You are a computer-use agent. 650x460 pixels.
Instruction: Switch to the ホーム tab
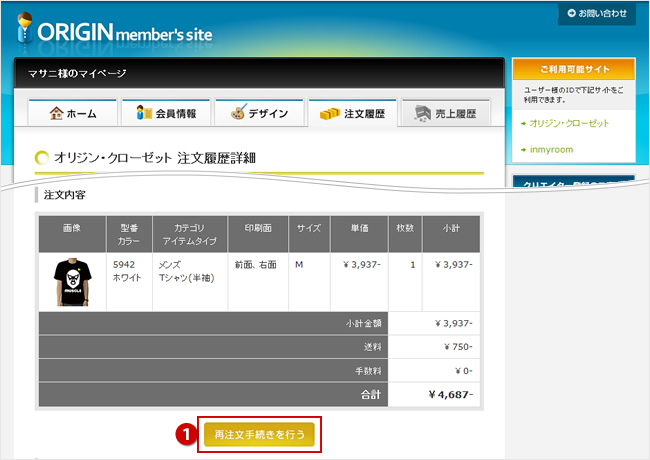[x=73, y=113]
